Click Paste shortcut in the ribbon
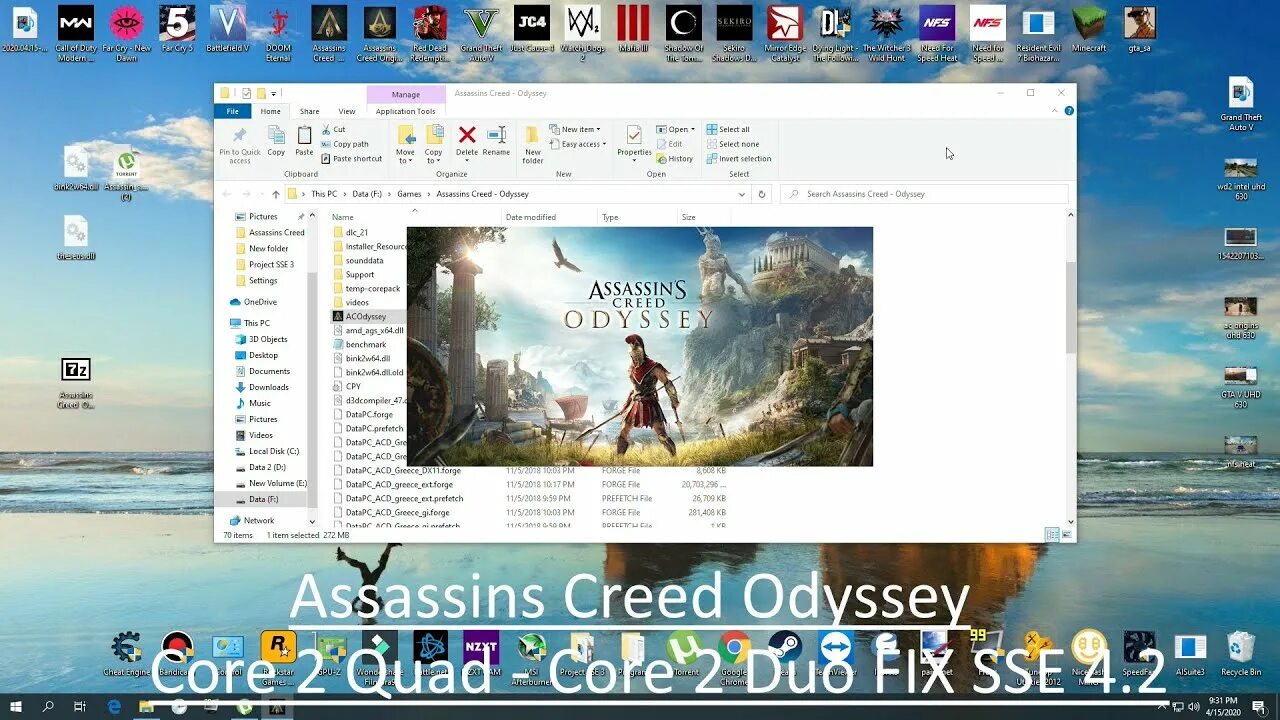Image resolution: width=1280 pixels, height=720 pixels. point(352,158)
